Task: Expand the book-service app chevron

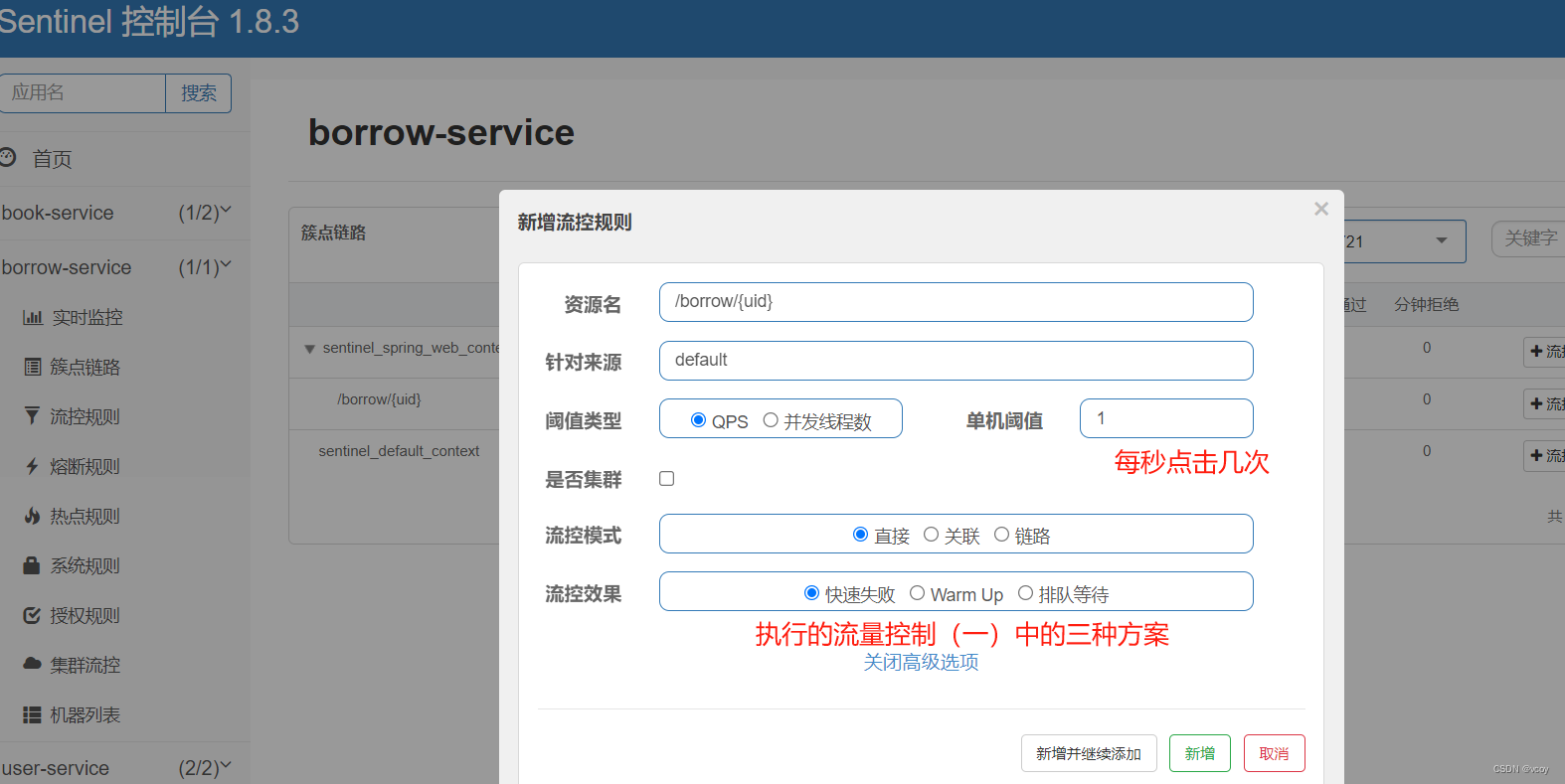Action: tap(226, 210)
